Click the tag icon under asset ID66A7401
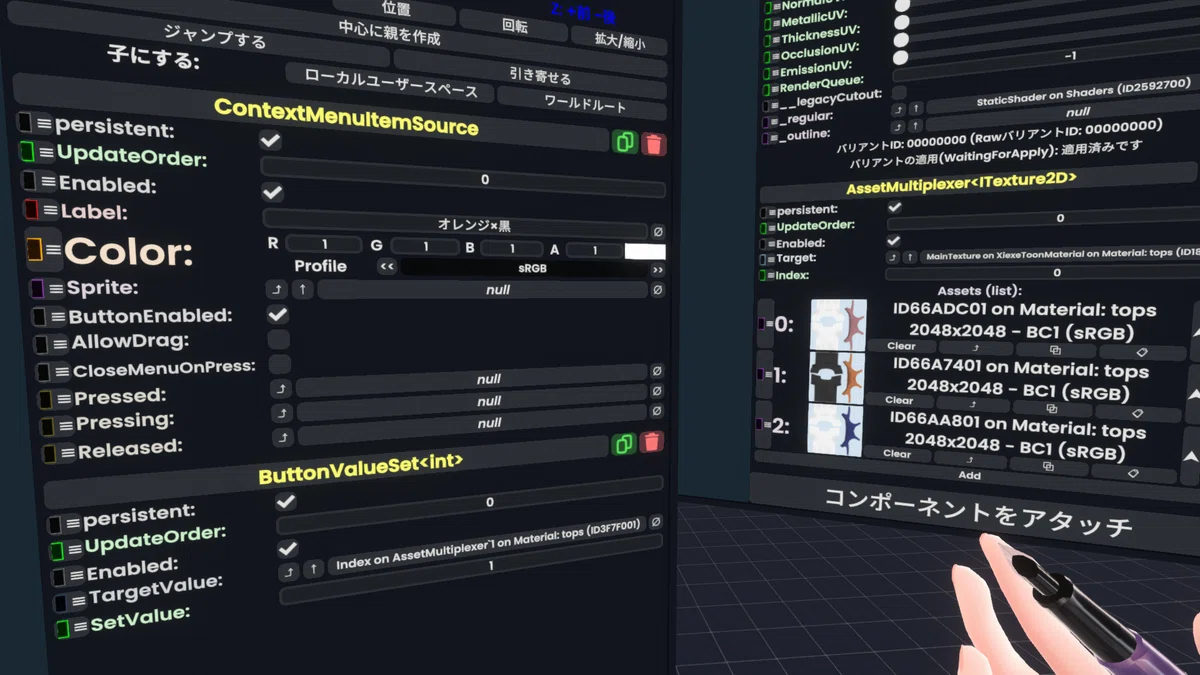Viewport: 1200px width, 675px height. coord(1139,413)
